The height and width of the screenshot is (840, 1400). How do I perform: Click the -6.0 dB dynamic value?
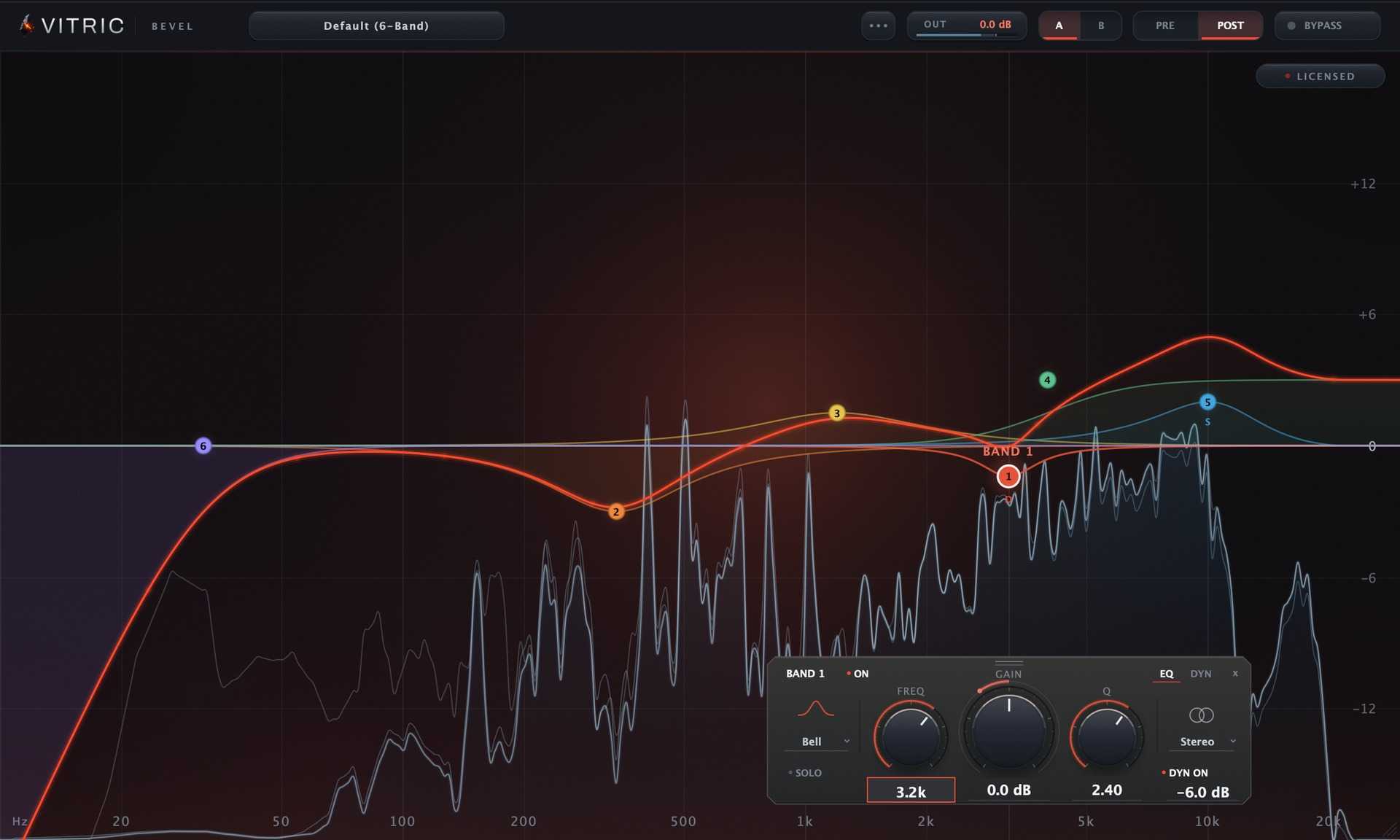tap(1202, 792)
